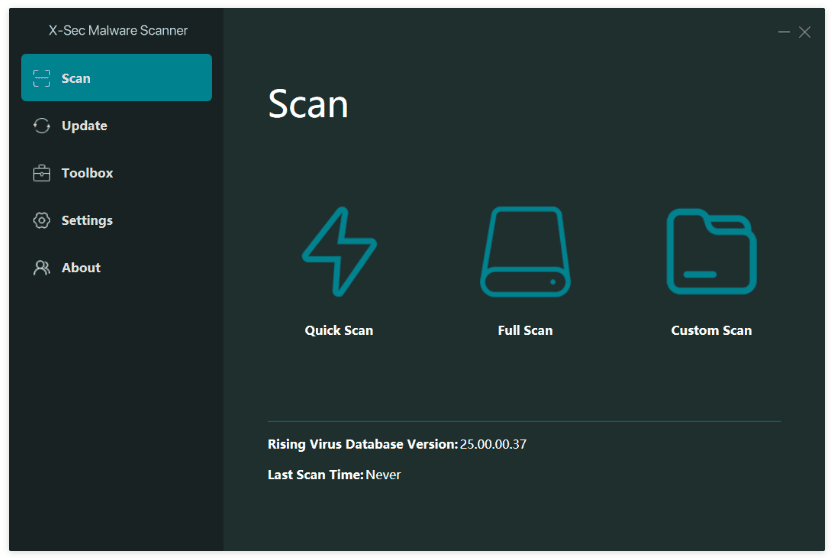832x558 pixels.
Task: Click the Scan viewfinder icon in sidebar
Action: [x=41, y=78]
